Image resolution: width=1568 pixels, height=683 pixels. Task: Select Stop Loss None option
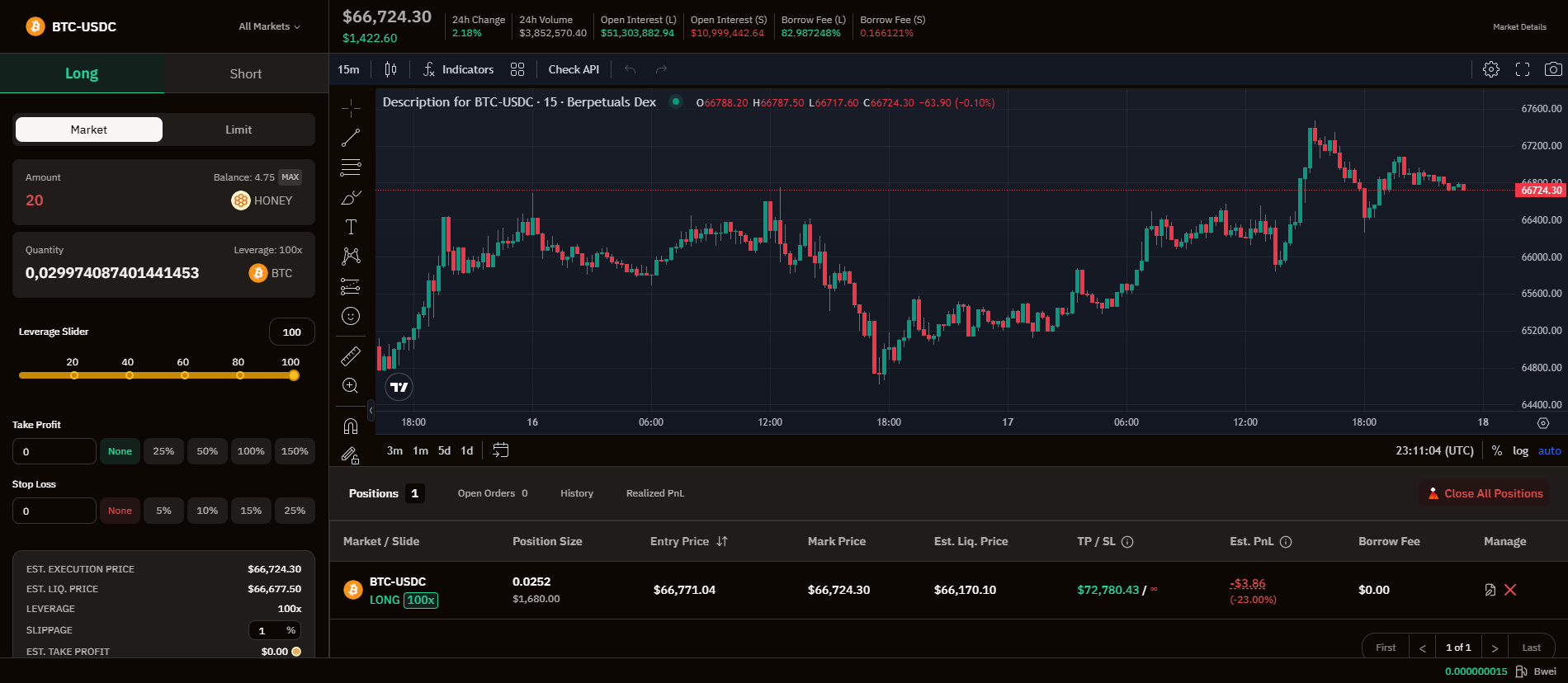click(120, 511)
